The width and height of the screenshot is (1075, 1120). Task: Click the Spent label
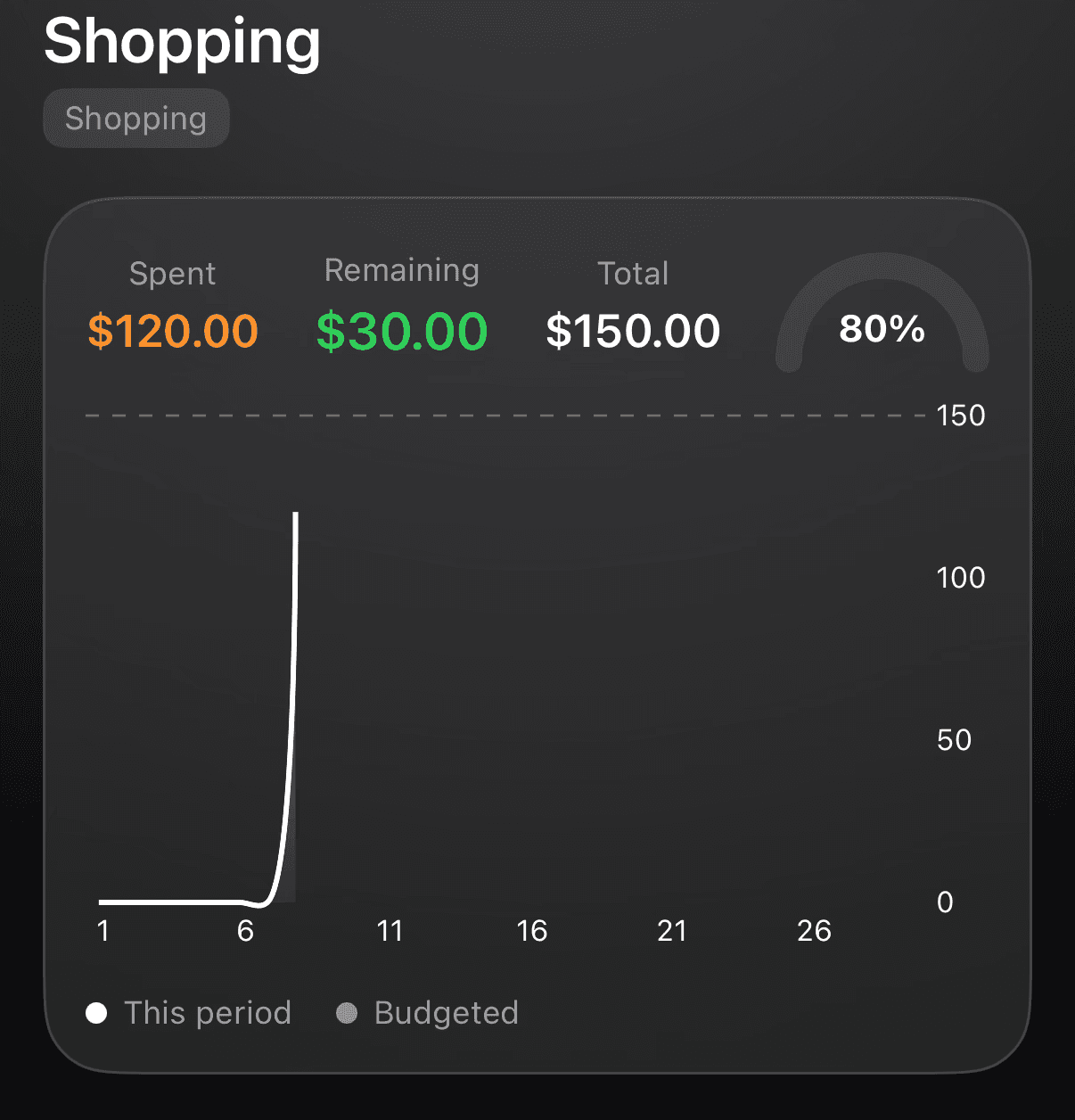tap(172, 274)
